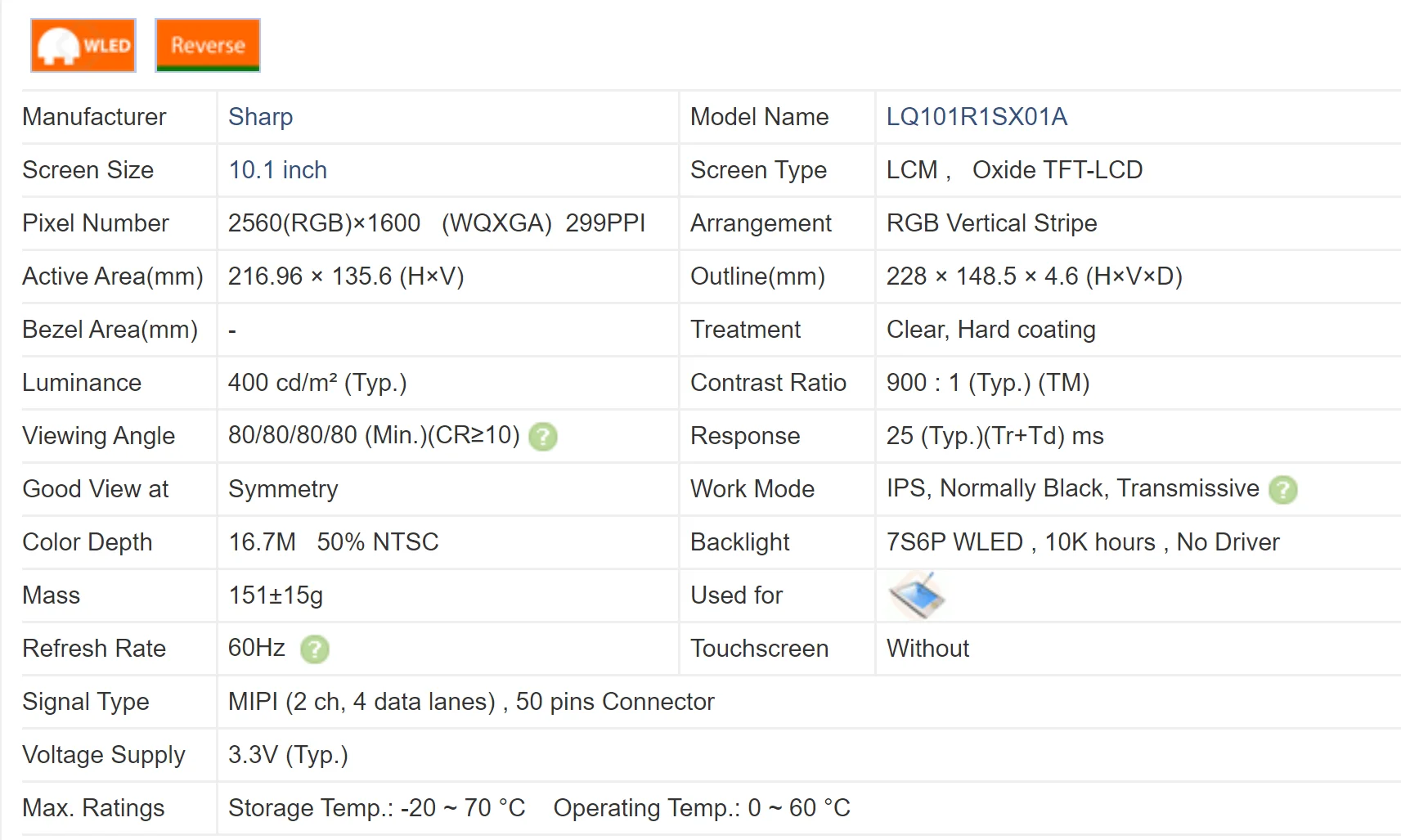Click the green bar under Reverse
1401x840 pixels.
click(x=207, y=70)
